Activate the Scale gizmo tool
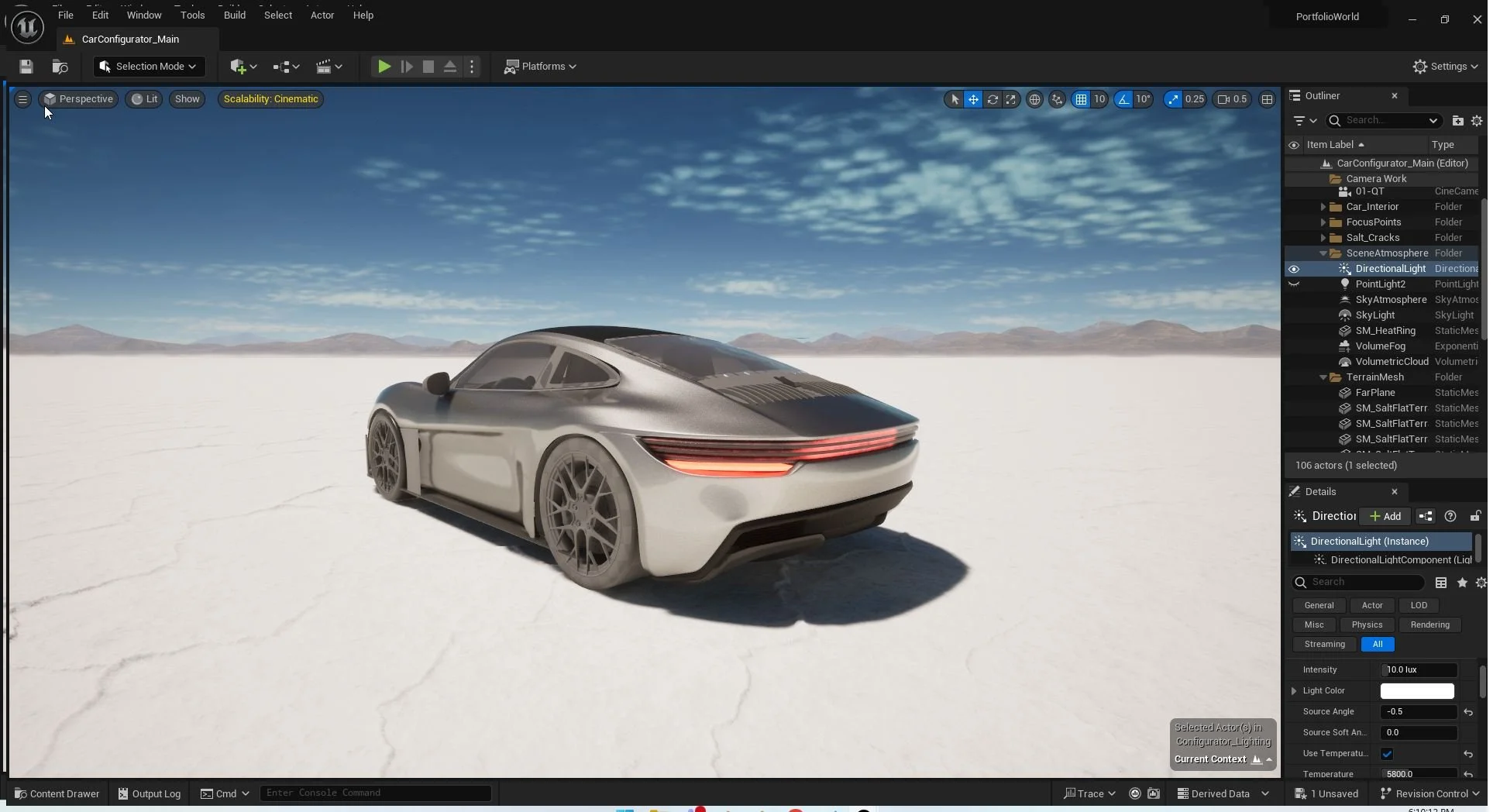This screenshot has width=1500, height=812. point(1011,99)
